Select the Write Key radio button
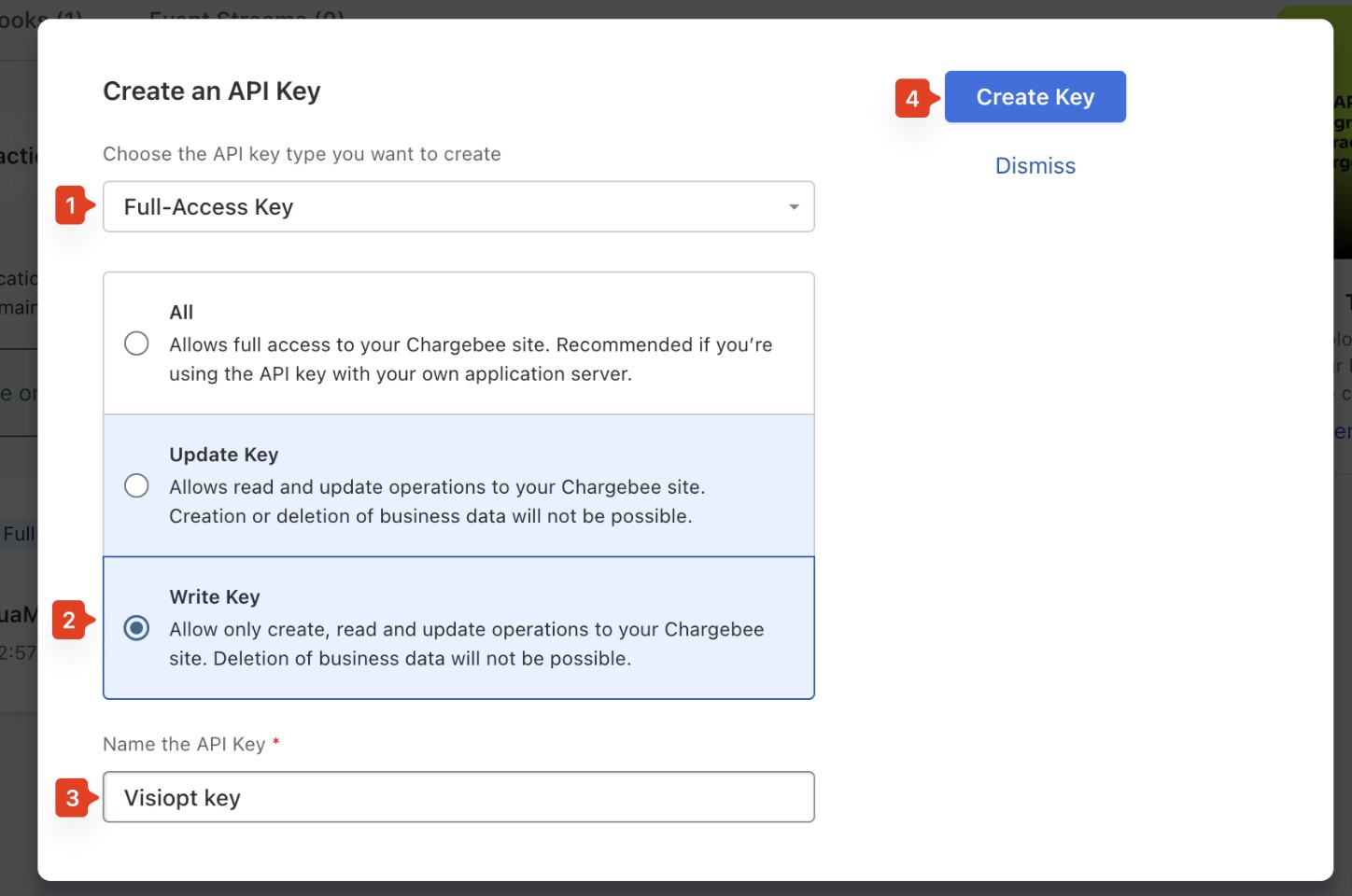The height and width of the screenshot is (896, 1352). coord(136,628)
